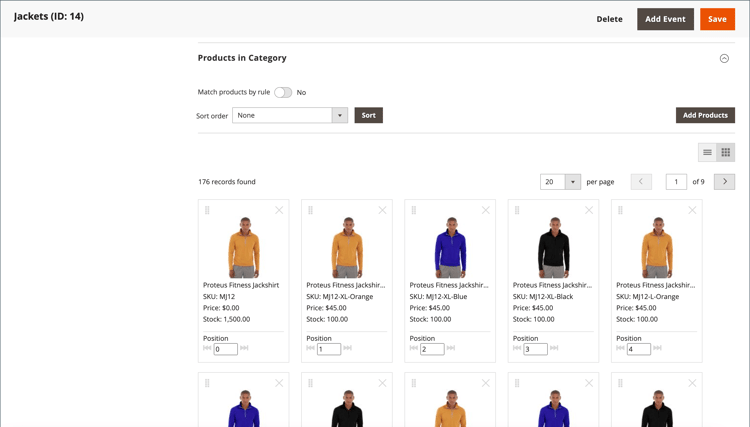Viewport: 750px width, 427px height.
Task: Move MJ12 product to last position
Action: [x=244, y=348]
